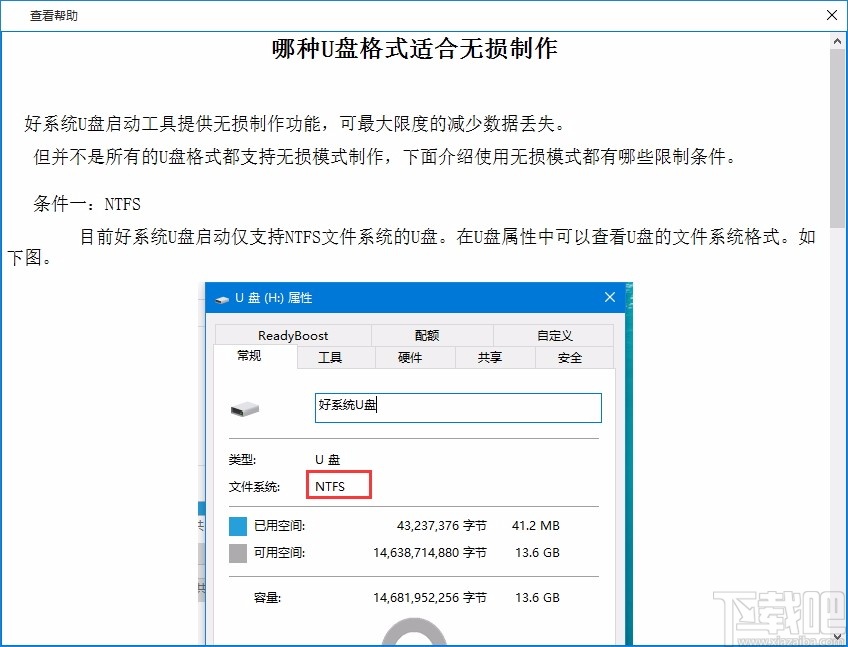Click the blue 已用空间 legend swatch

click(237, 525)
